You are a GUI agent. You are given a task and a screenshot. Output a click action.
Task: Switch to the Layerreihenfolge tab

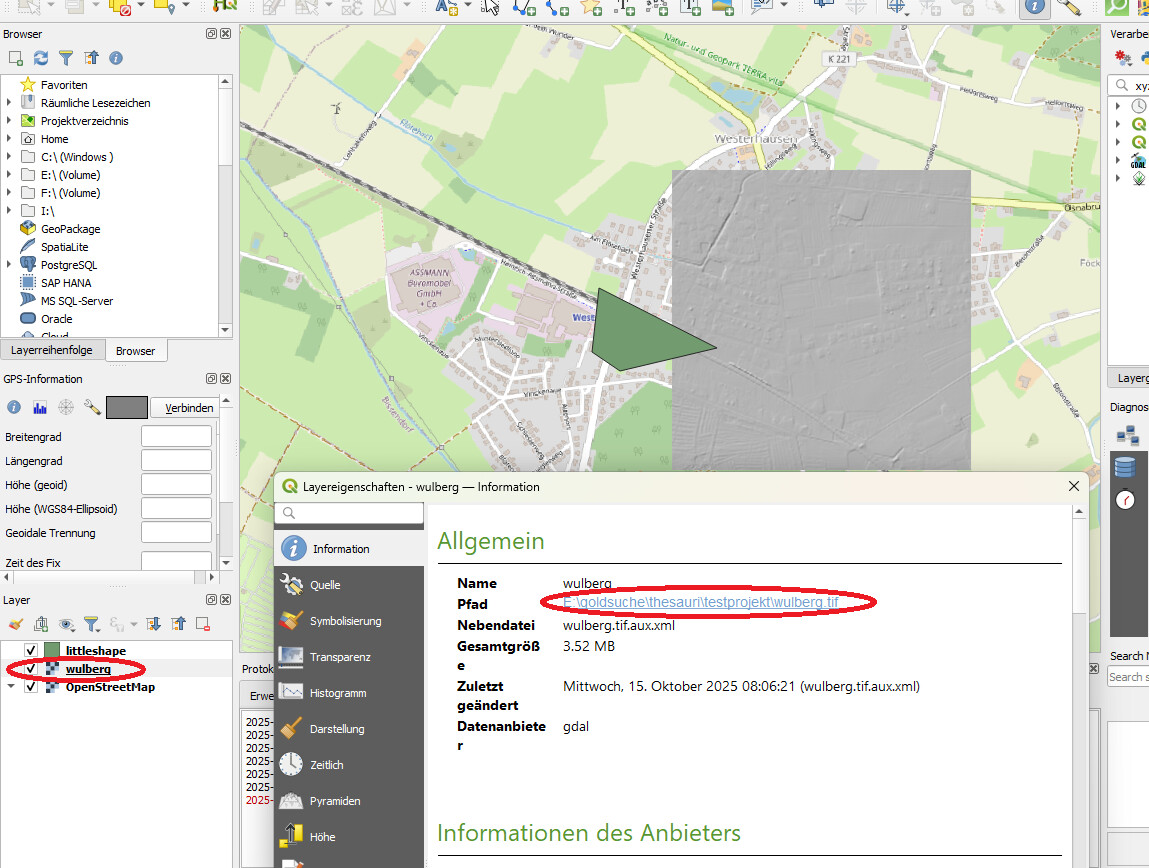[x=52, y=351]
